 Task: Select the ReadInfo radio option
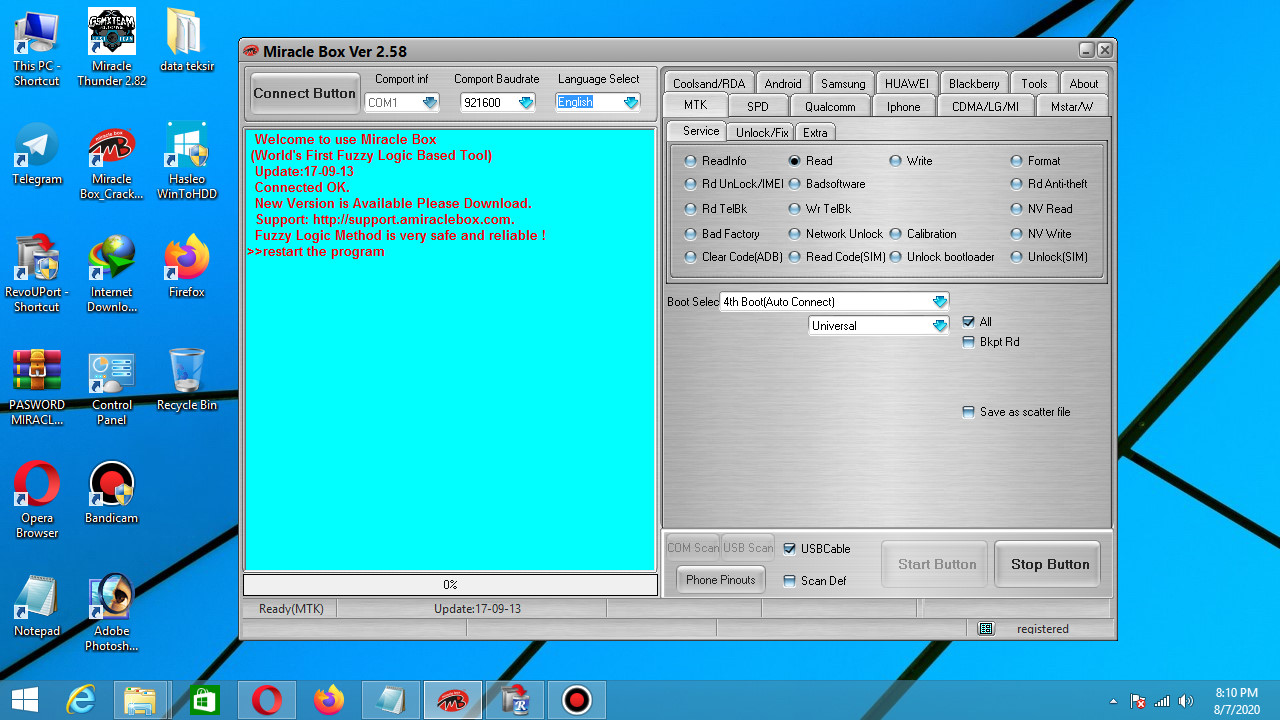(716, 161)
